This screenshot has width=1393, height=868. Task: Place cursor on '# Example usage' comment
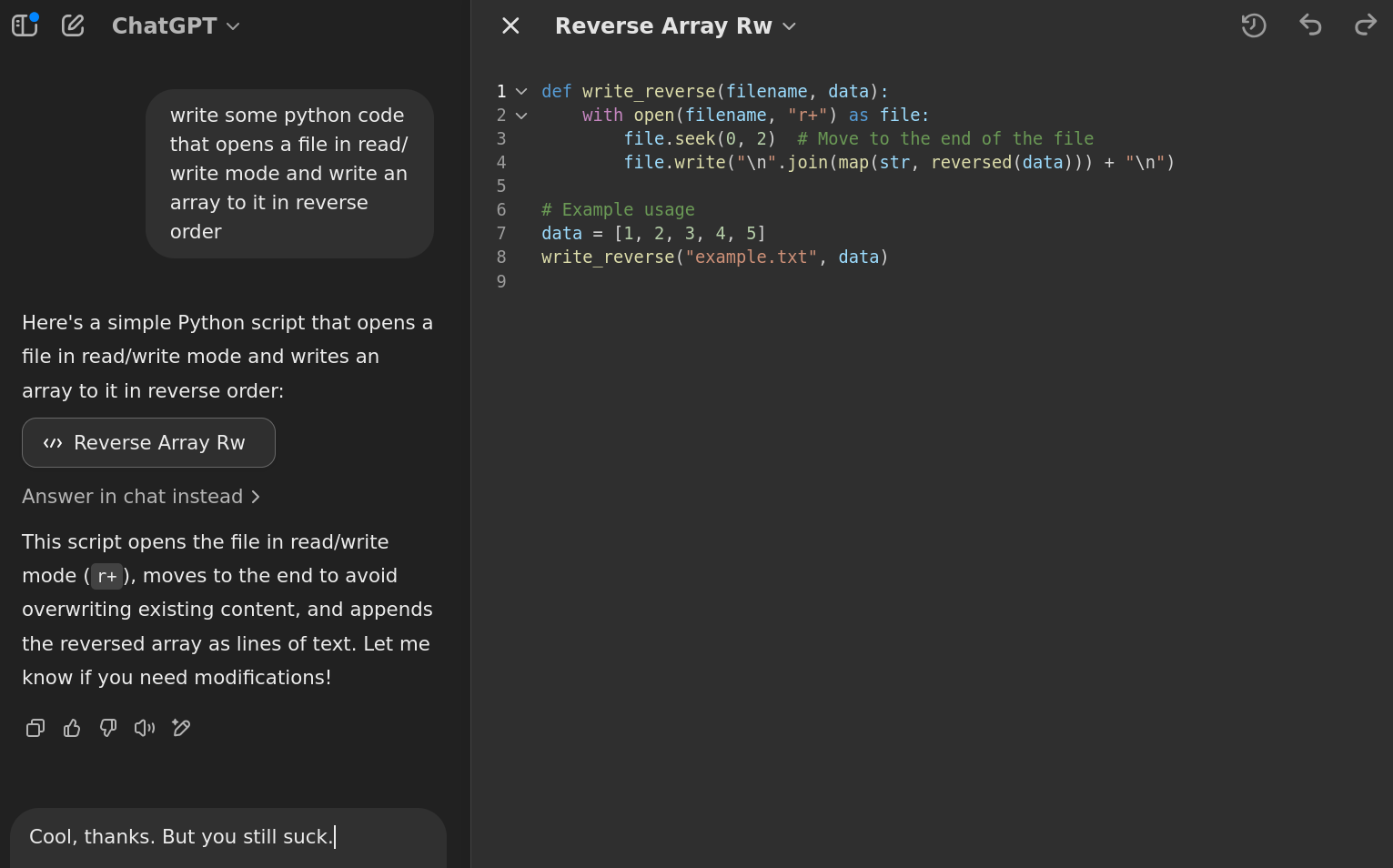point(618,210)
